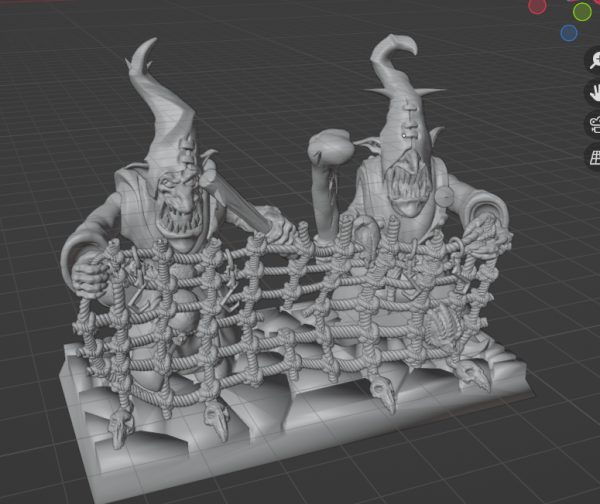
Task: Click the blue Z-axis gizmo circle
Action: (569, 33)
